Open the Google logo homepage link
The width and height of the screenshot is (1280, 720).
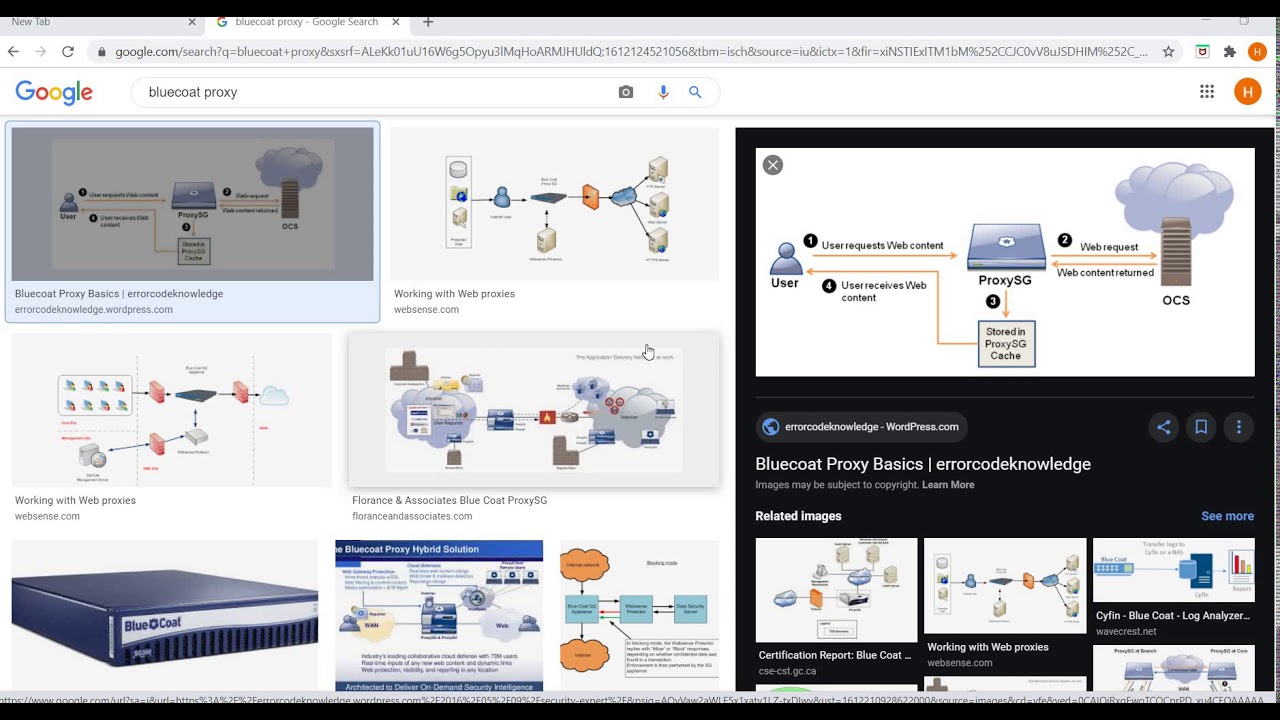coord(54,92)
